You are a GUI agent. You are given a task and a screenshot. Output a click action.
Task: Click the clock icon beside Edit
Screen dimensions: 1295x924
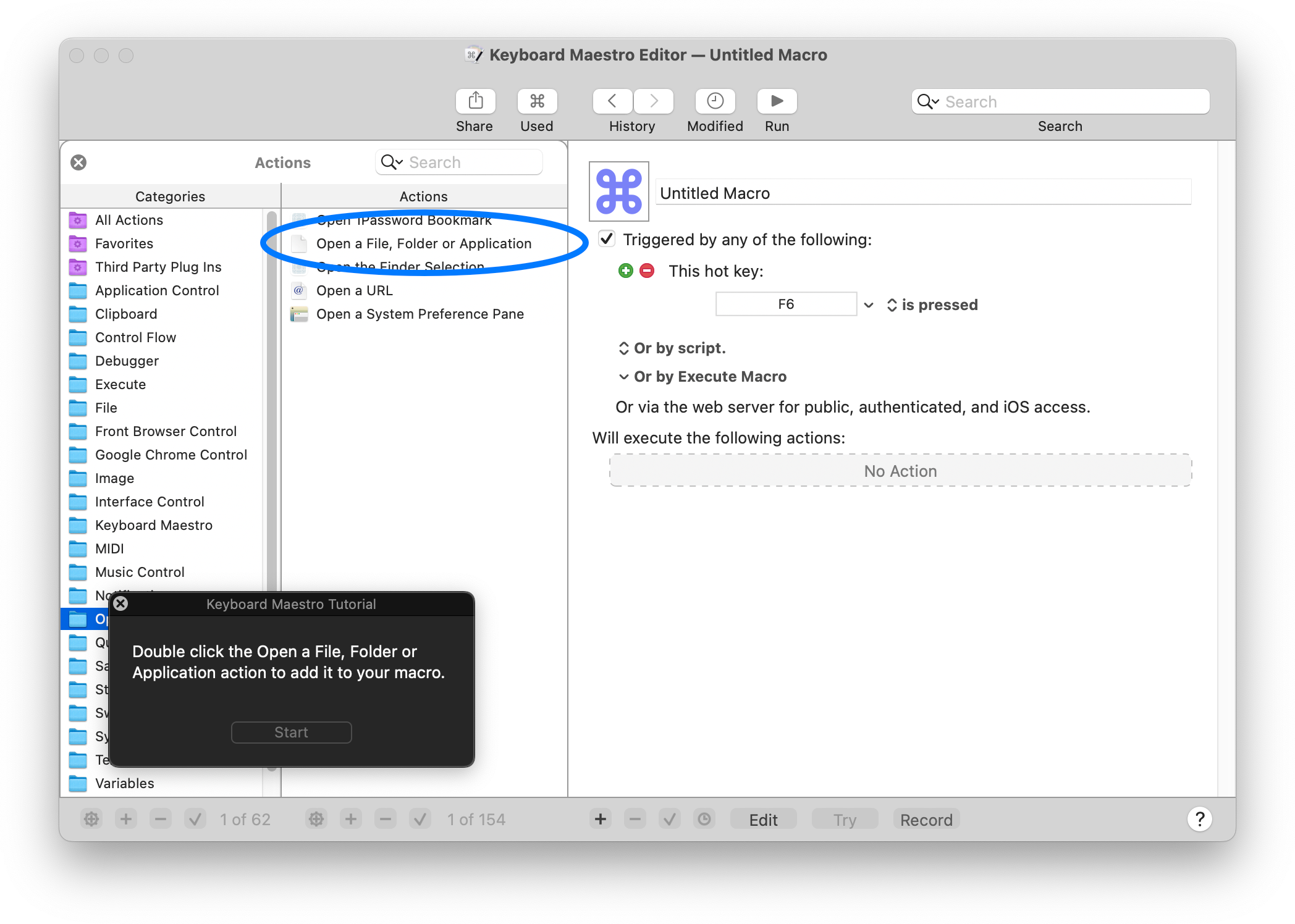(704, 819)
